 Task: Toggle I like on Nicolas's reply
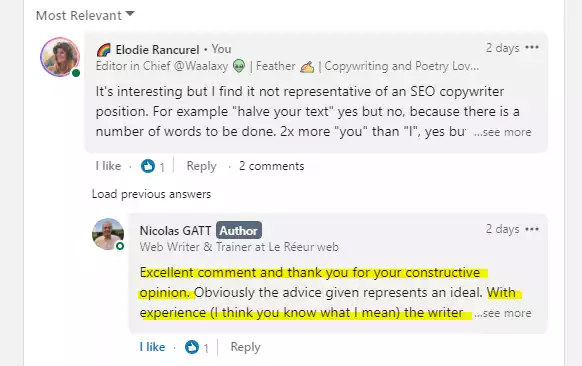point(152,347)
